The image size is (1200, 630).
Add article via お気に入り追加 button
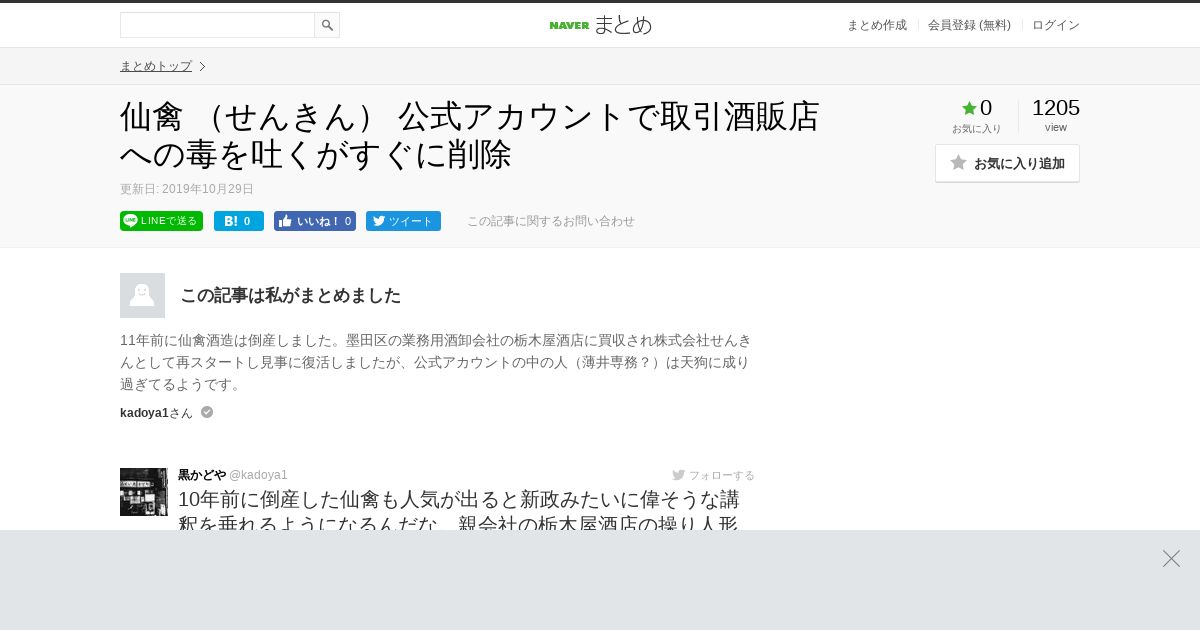pos(1007,163)
